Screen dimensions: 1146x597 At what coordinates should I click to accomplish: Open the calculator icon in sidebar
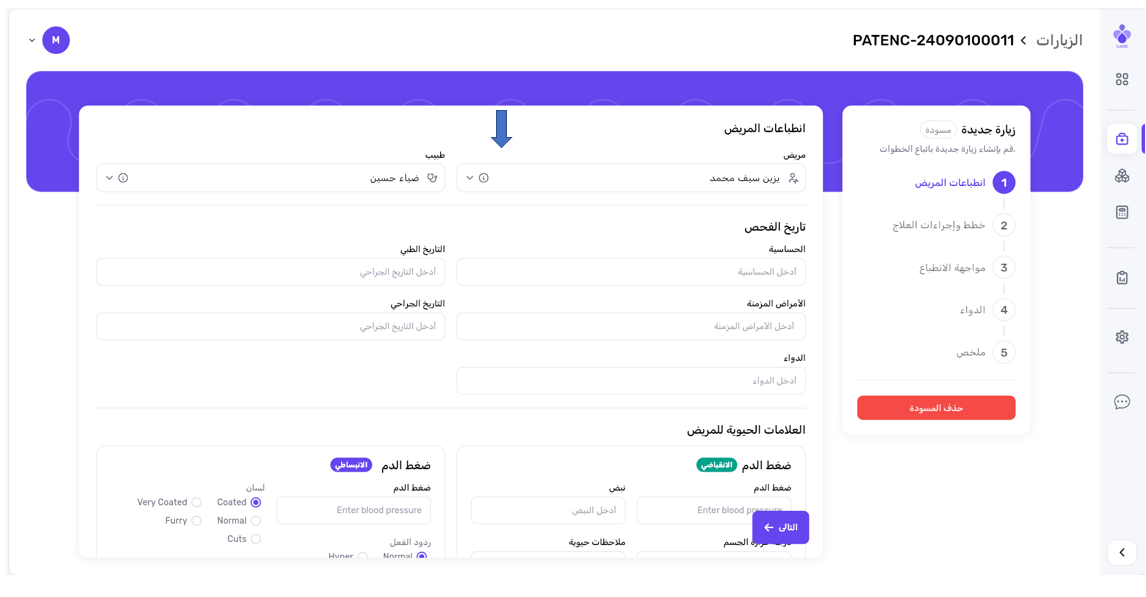click(1122, 212)
